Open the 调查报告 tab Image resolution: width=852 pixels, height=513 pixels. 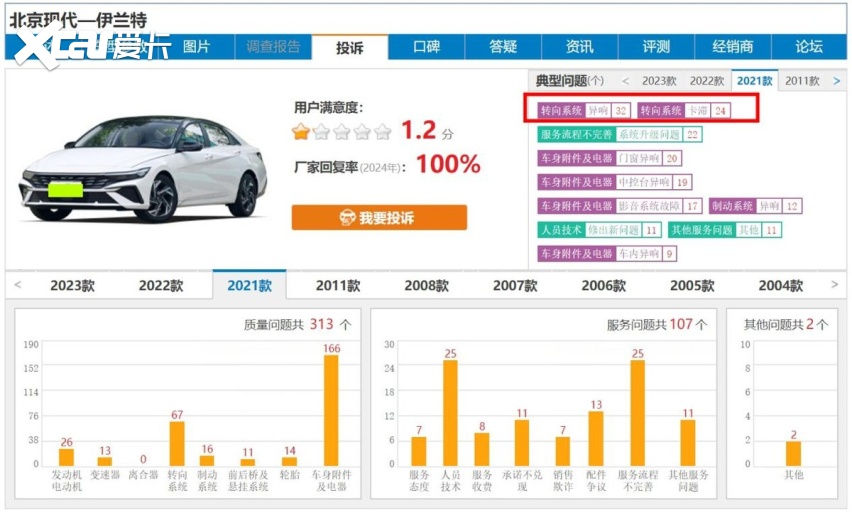(273, 47)
